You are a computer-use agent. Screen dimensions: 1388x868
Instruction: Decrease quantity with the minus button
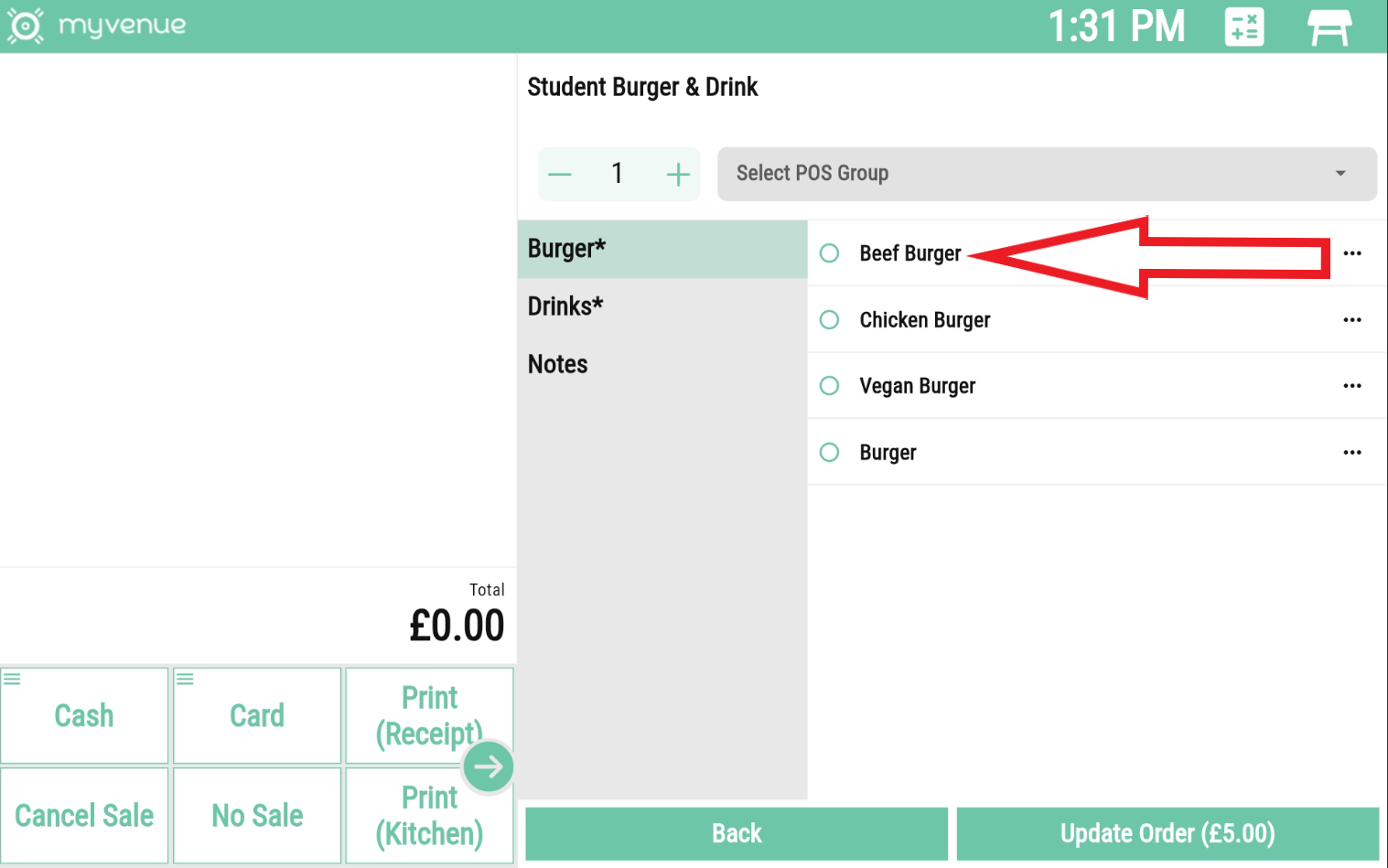point(560,174)
